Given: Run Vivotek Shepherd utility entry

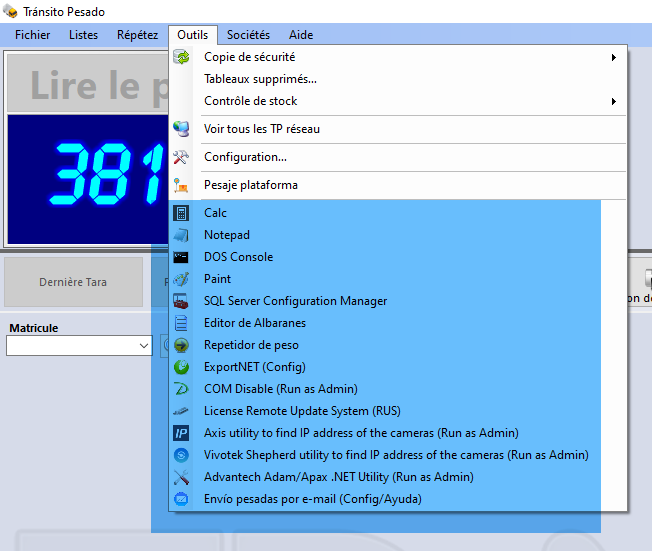Looking at the screenshot, I should pos(398,455).
